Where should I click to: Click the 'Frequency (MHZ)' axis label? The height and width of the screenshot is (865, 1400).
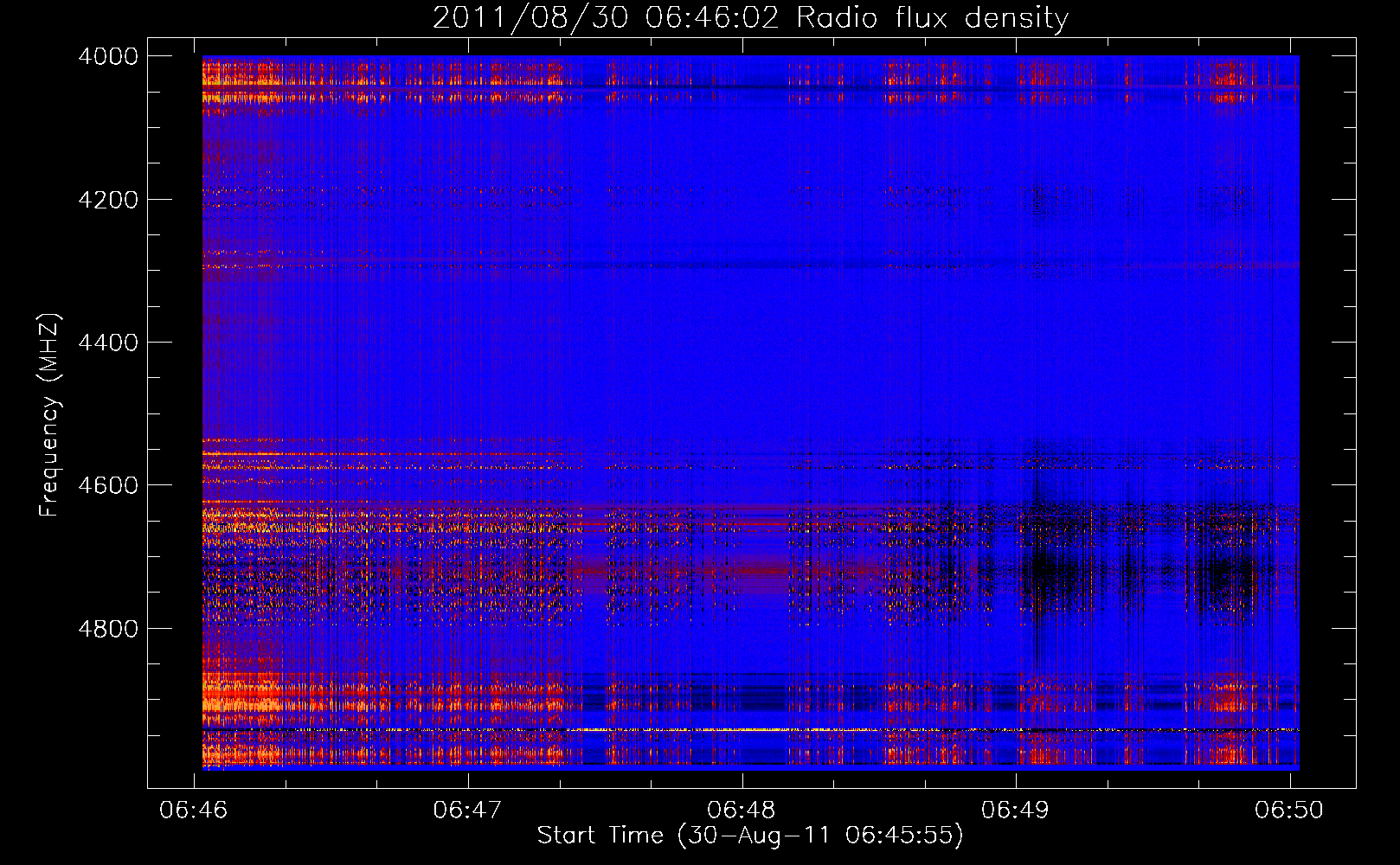pyautogui.click(x=49, y=415)
